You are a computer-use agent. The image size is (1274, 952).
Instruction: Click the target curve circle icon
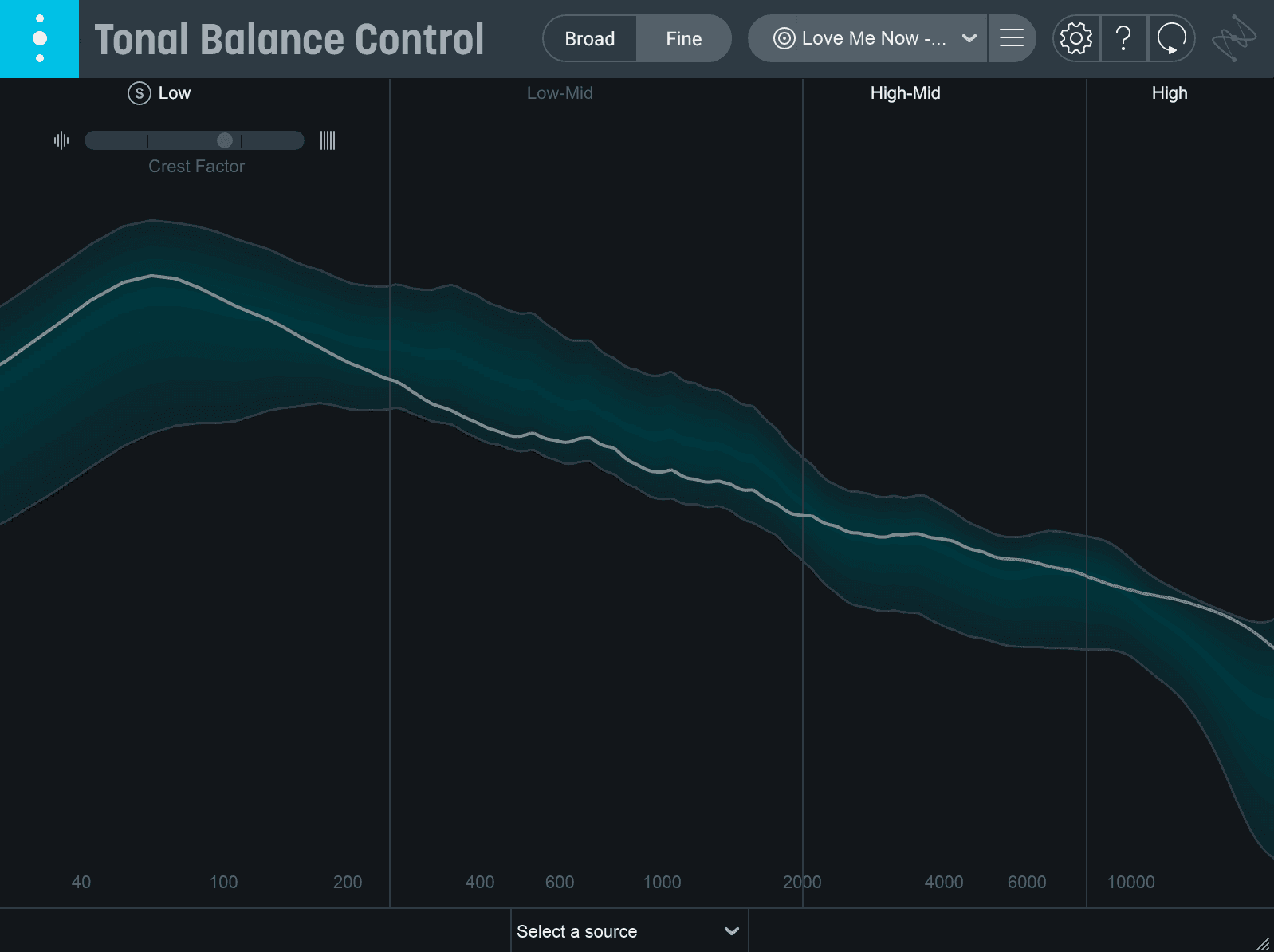coord(784,38)
